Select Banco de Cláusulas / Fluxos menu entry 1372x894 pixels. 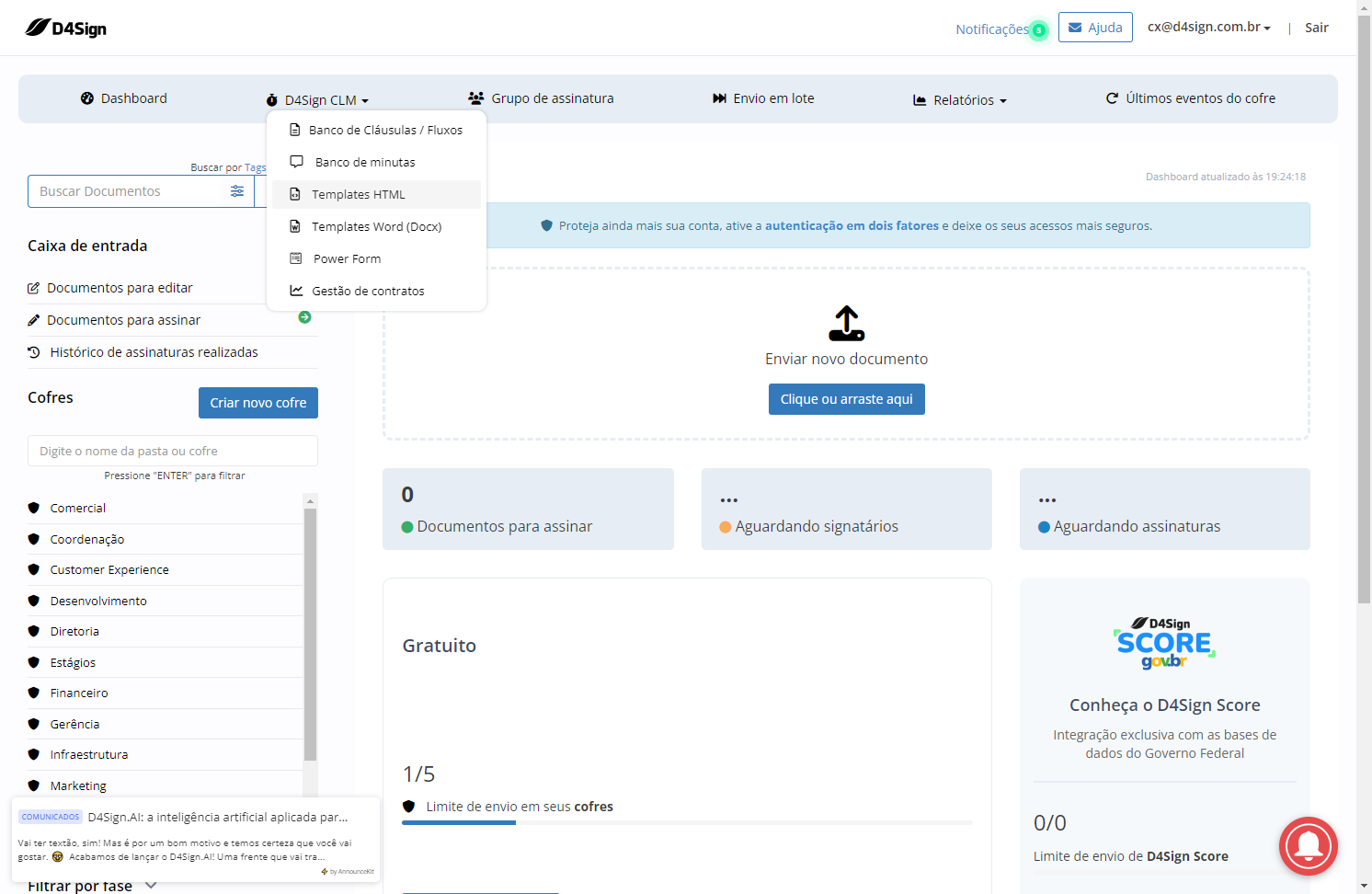pos(376,130)
